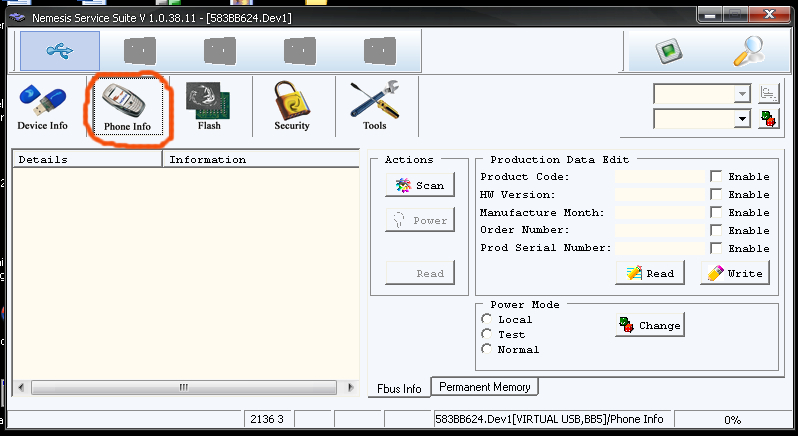Screen dimensions: 798x436
Task: Open the Security section
Action: pyautogui.click(x=292, y=107)
